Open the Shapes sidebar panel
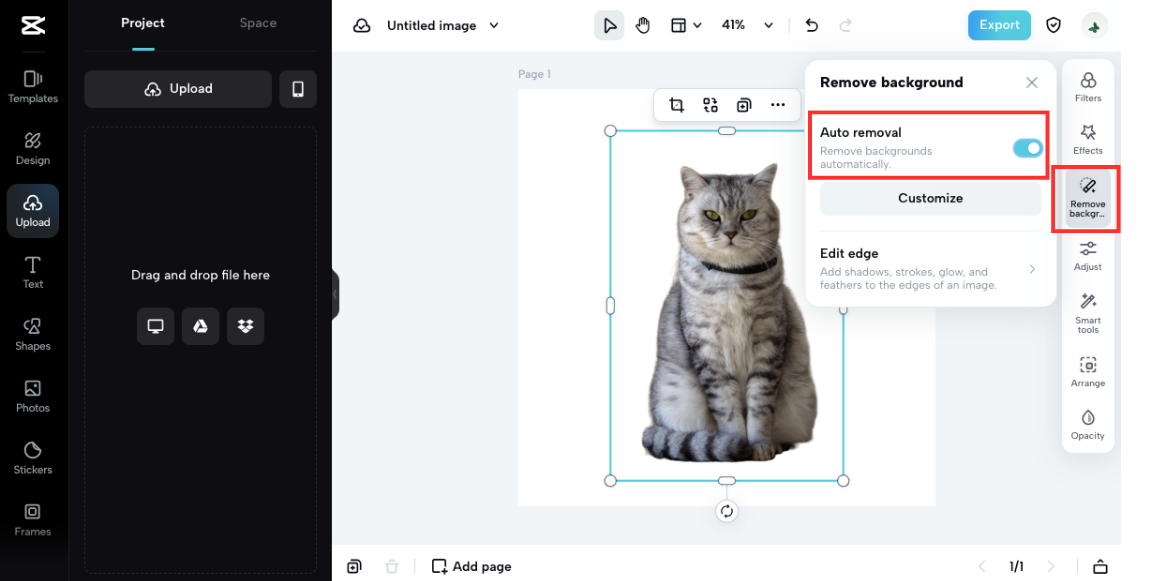Image resolution: width=1159 pixels, height=581 pixels. pyautogui.click(x=33, y=334)
